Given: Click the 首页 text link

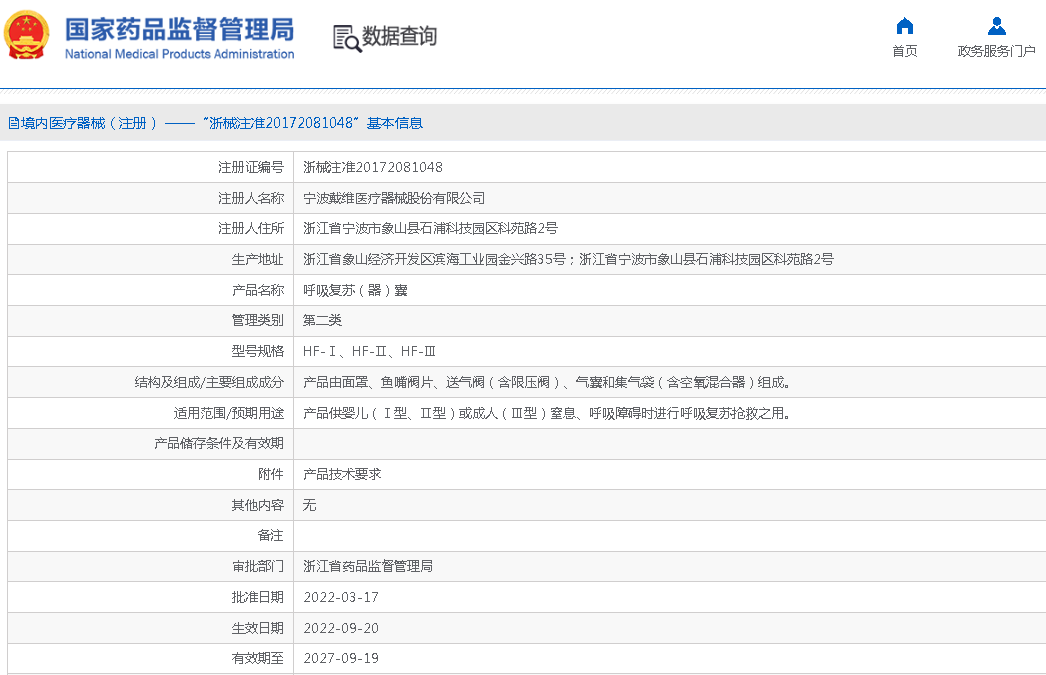Looking at the screenshot, I should pos(905,51).
